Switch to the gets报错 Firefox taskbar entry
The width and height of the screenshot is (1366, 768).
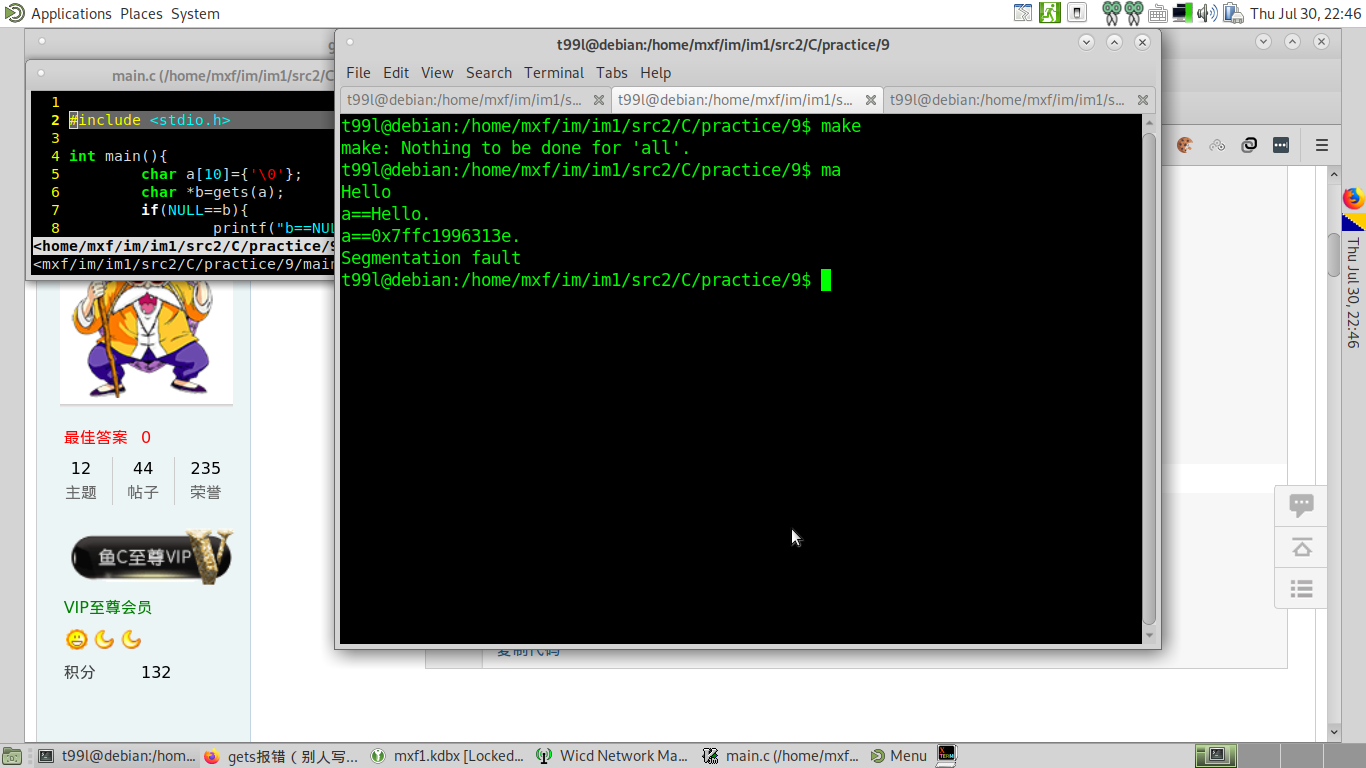pos(281,756)
